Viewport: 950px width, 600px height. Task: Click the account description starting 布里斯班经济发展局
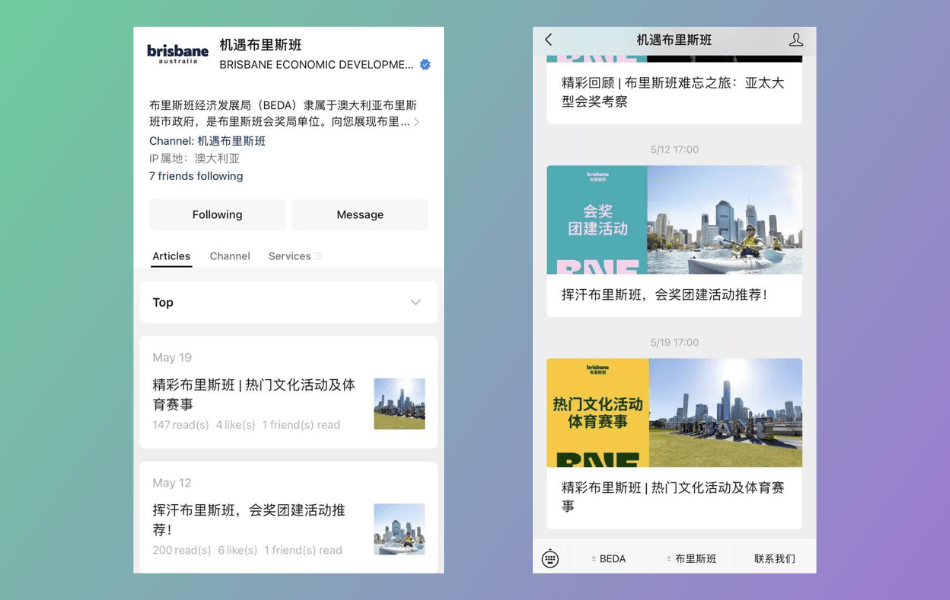tap(283, 113)
